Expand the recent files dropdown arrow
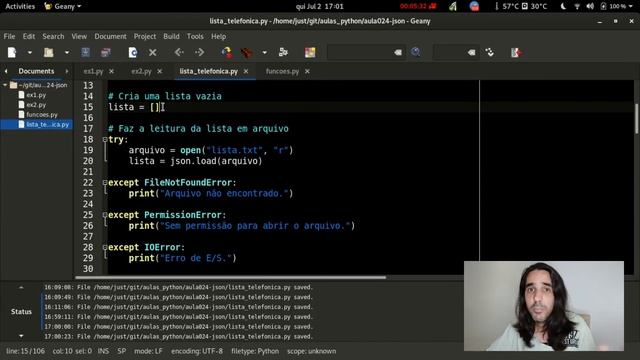The height and width of the screenshot is (360, 640). [x=67, y=52]
